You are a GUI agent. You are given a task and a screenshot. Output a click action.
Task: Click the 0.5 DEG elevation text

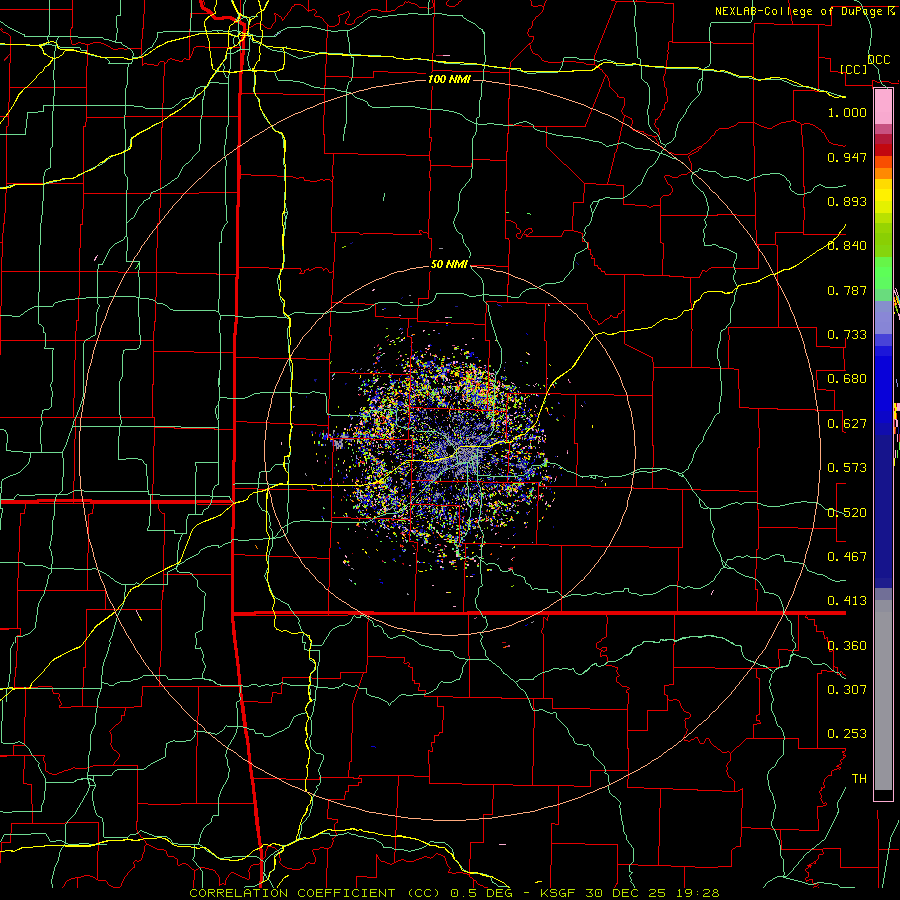pos(482,893)
